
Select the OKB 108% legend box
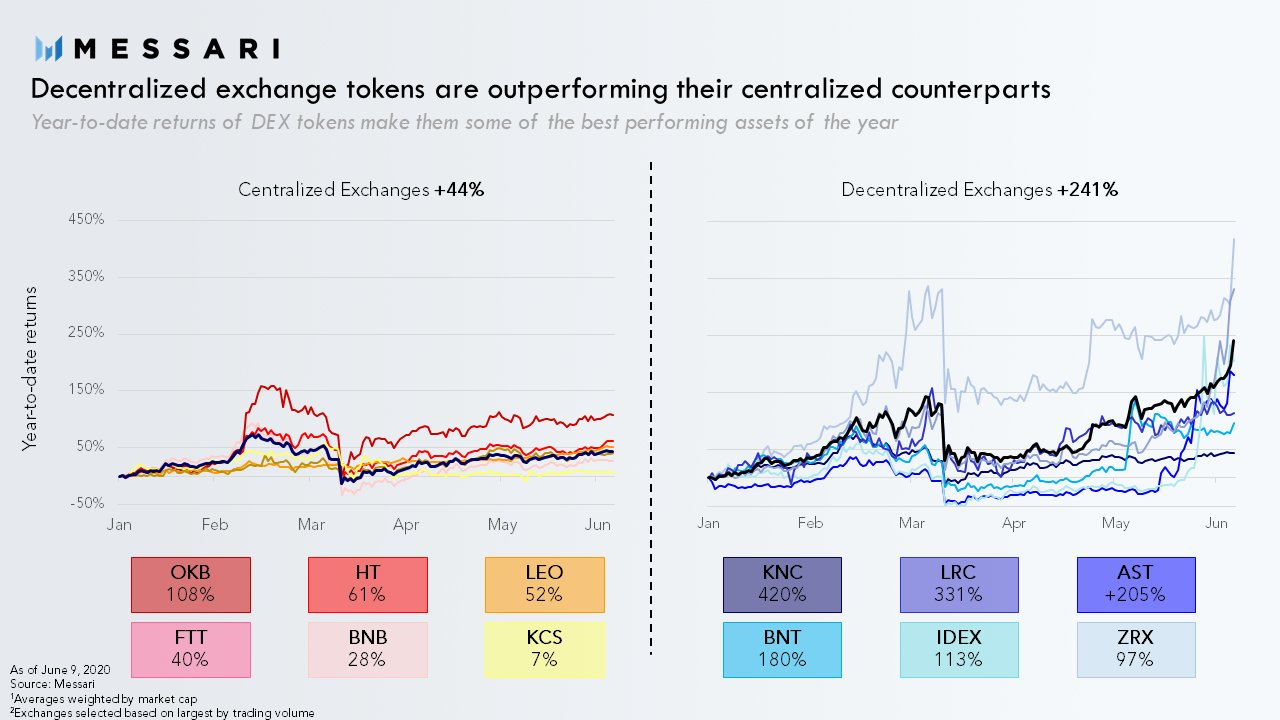[191, 584]
